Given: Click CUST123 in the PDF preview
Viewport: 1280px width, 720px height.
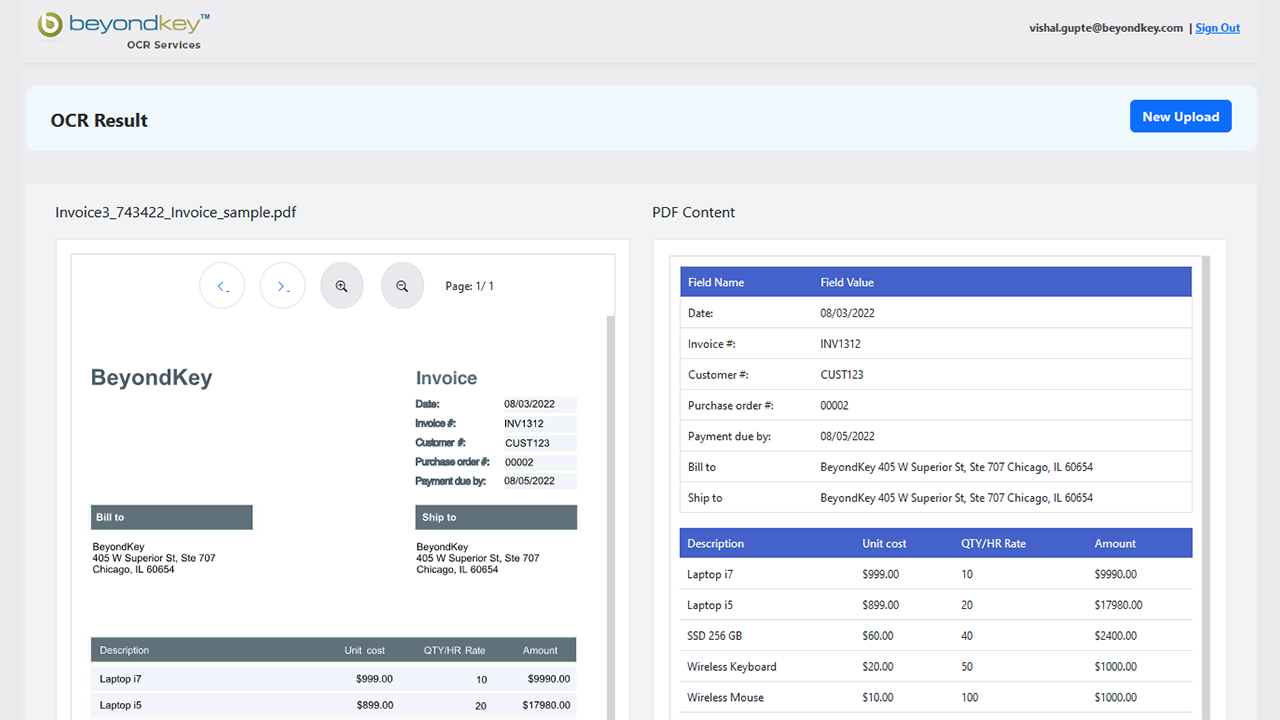Looking at the screenshot, I should [527, 443].
